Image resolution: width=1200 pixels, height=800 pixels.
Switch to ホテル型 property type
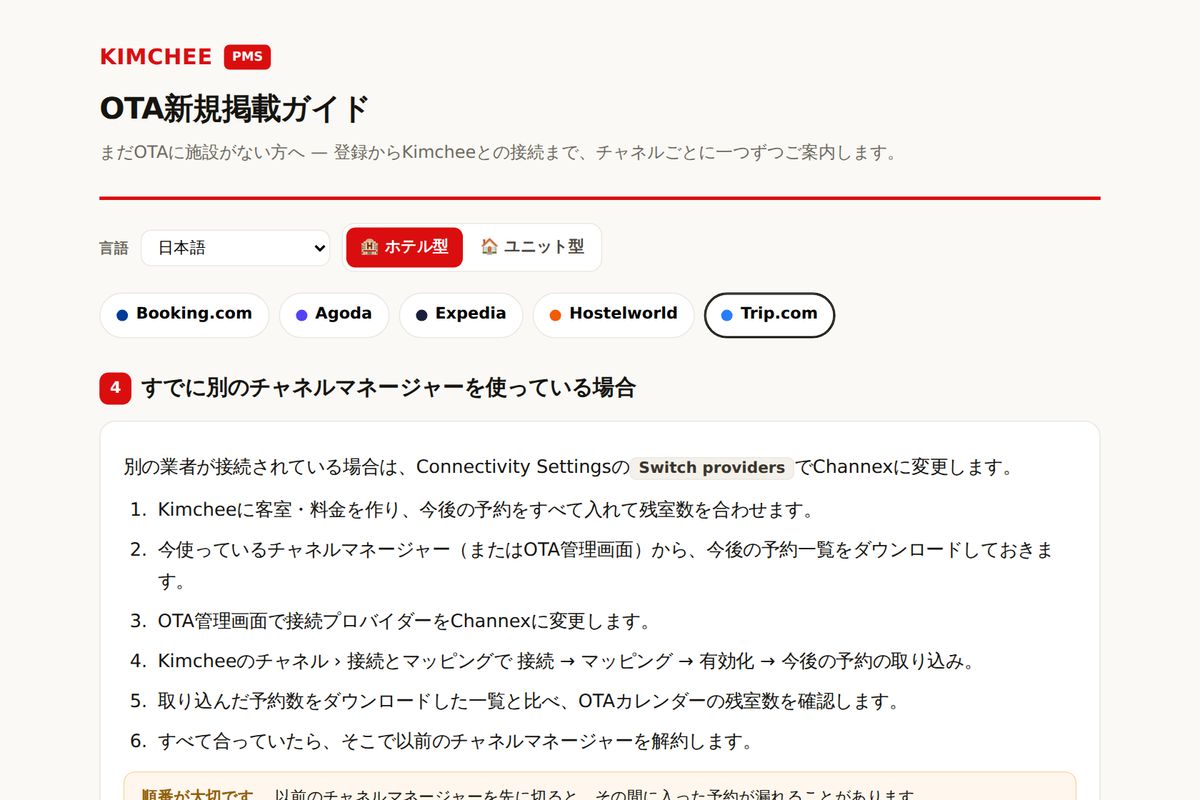pos(404,247)
